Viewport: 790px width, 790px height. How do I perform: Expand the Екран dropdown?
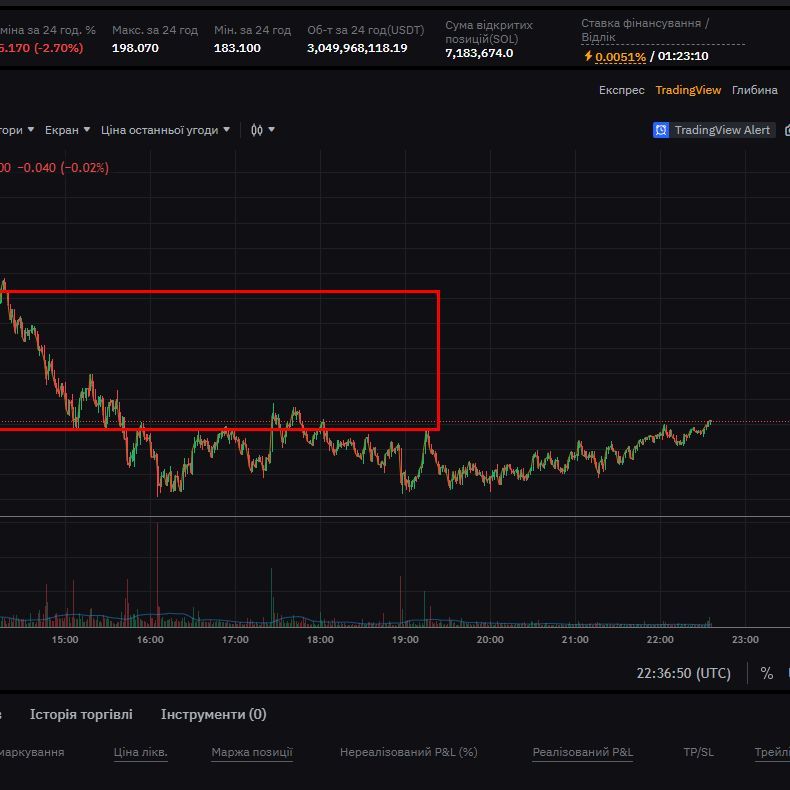coord(67,130)
